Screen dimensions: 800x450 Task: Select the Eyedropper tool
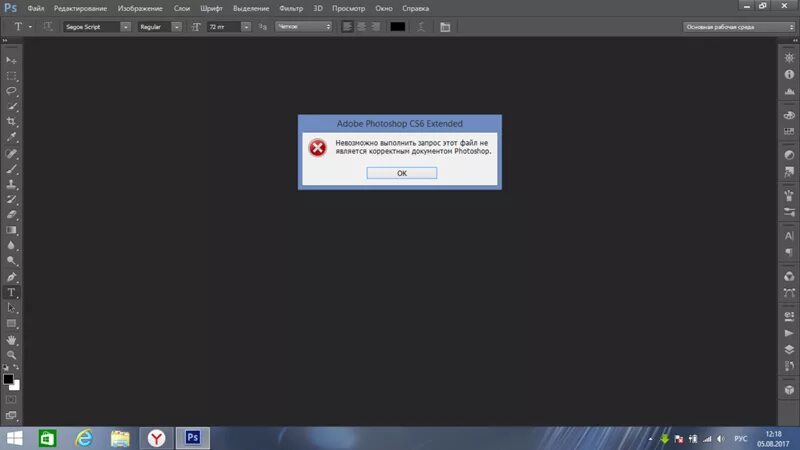click(11, 137)
